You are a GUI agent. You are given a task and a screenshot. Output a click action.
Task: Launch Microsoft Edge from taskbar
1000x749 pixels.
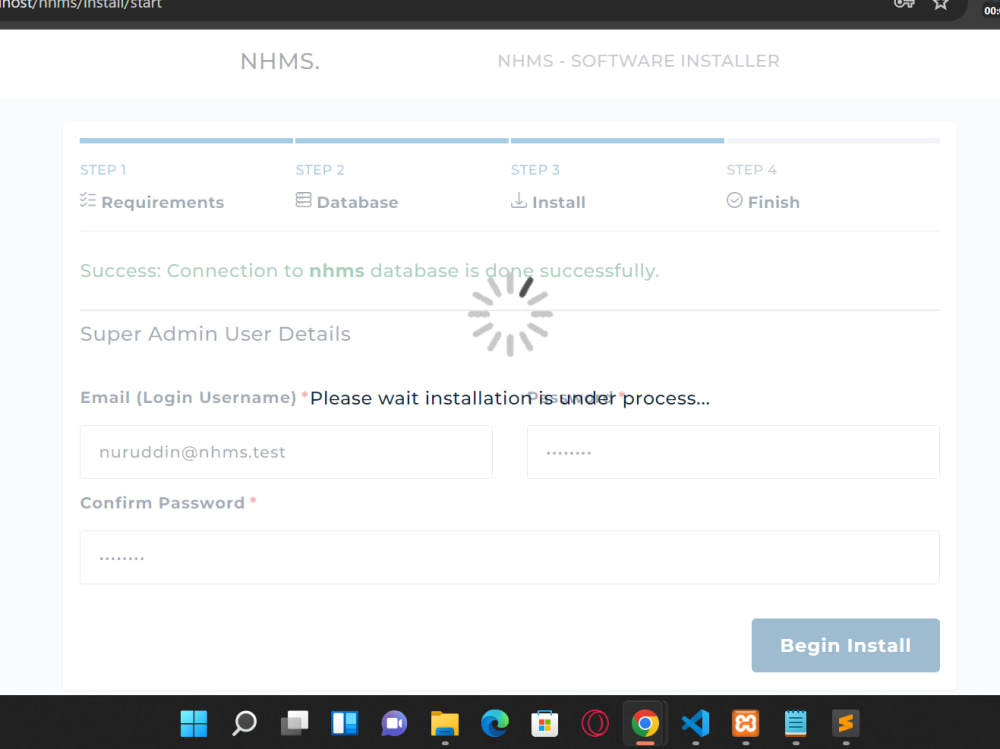tap(494, 723)
